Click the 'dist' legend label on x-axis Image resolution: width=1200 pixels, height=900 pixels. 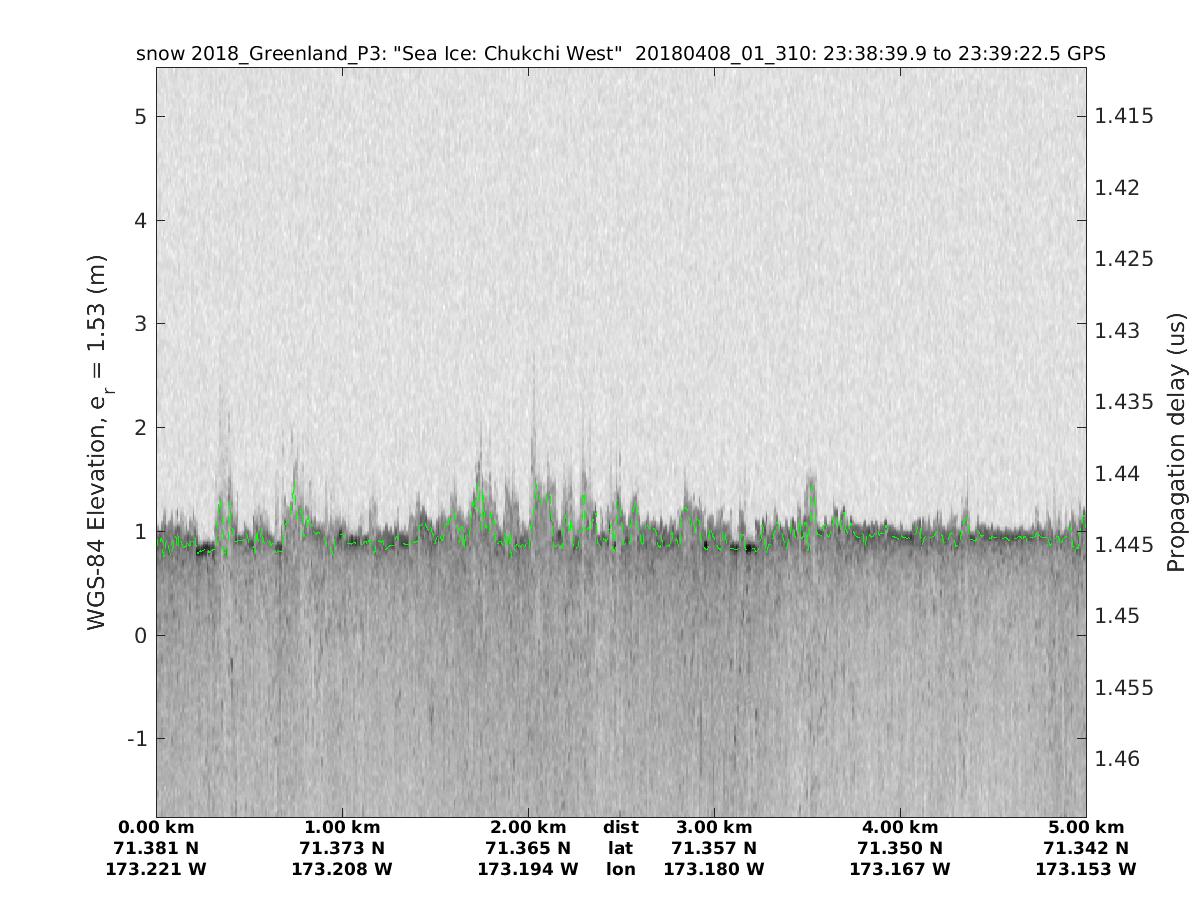(x=621, y=828)
